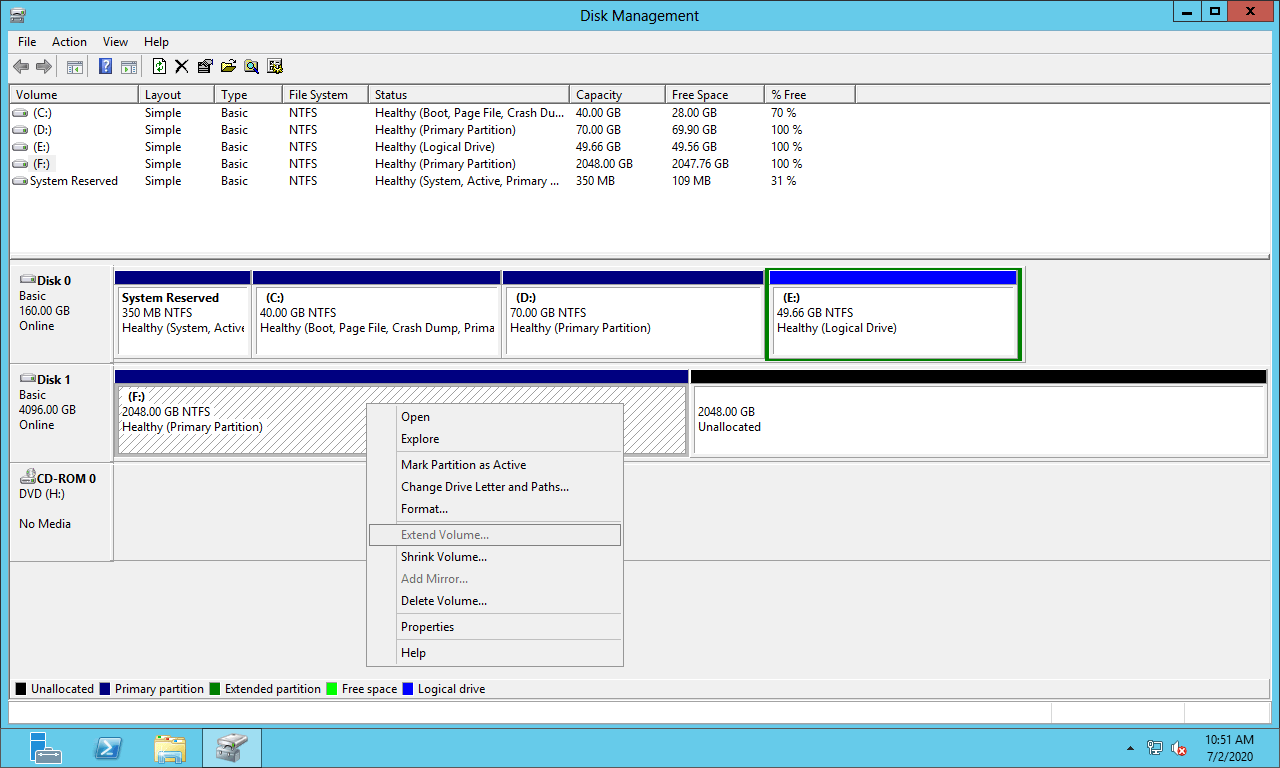
Task: Select the 2048 GB Unallocated block
Action: pos(978,420)
